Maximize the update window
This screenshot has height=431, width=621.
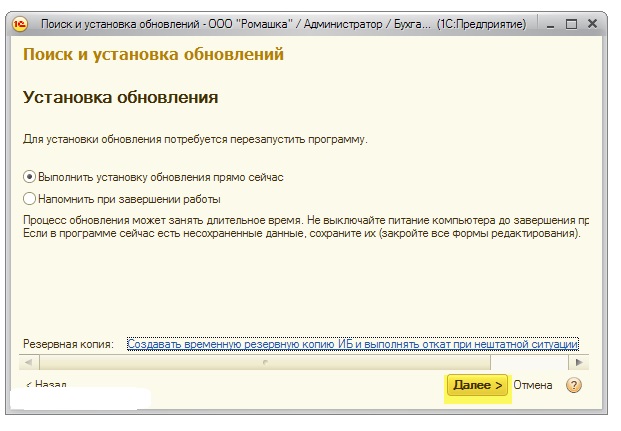pyautogui.click(x=571, y=25)
